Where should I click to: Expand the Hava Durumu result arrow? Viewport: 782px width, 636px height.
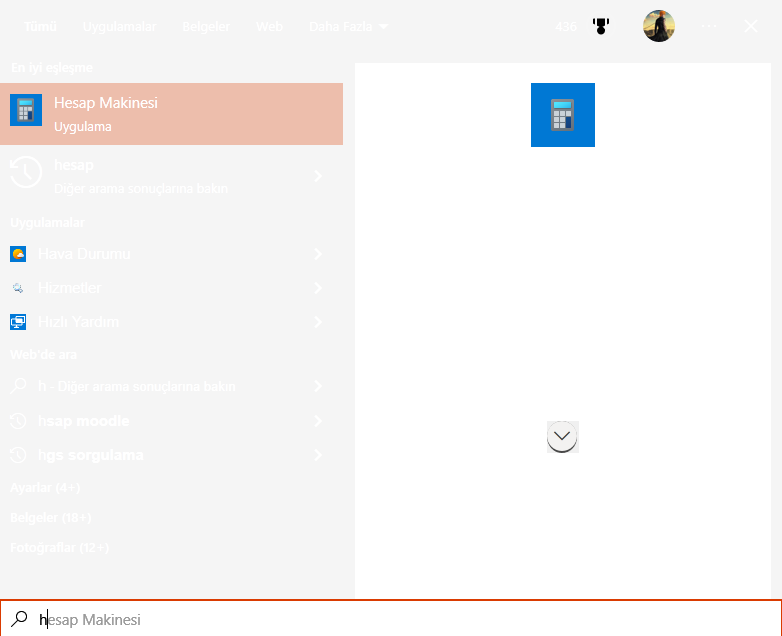[318, 254]
